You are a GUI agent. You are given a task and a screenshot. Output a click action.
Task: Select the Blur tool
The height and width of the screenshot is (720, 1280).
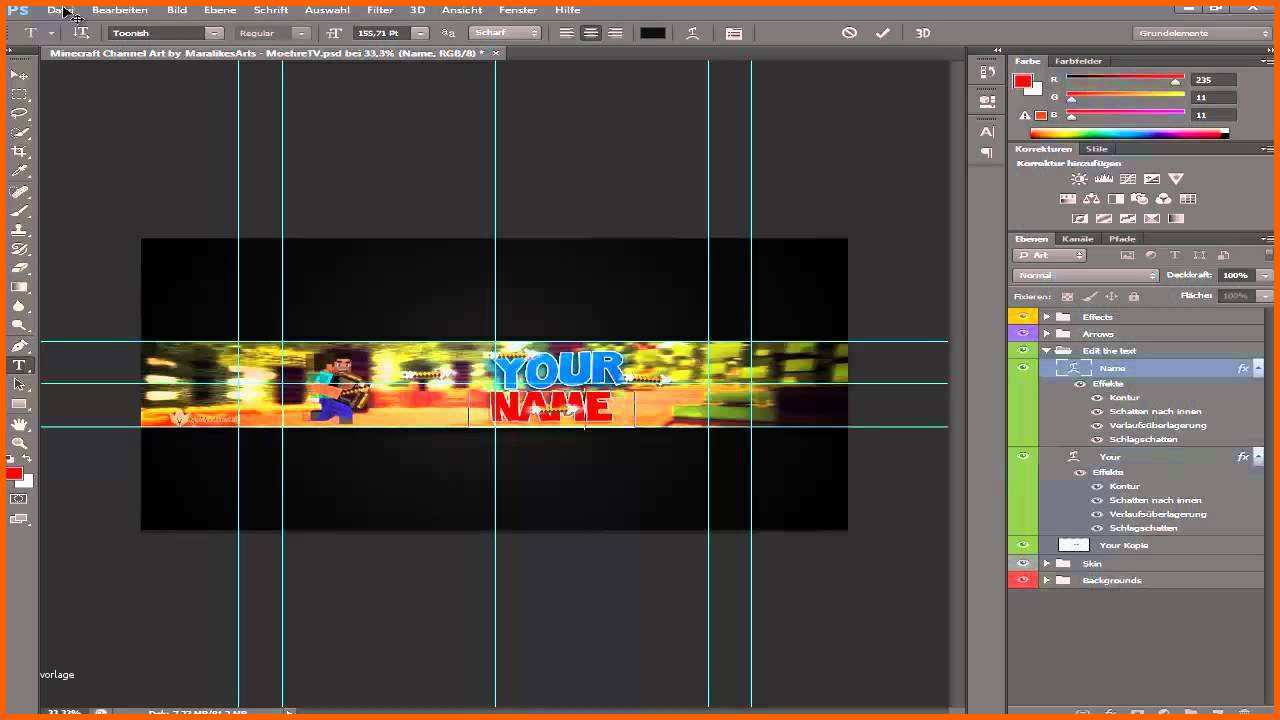tap(19, 307)
